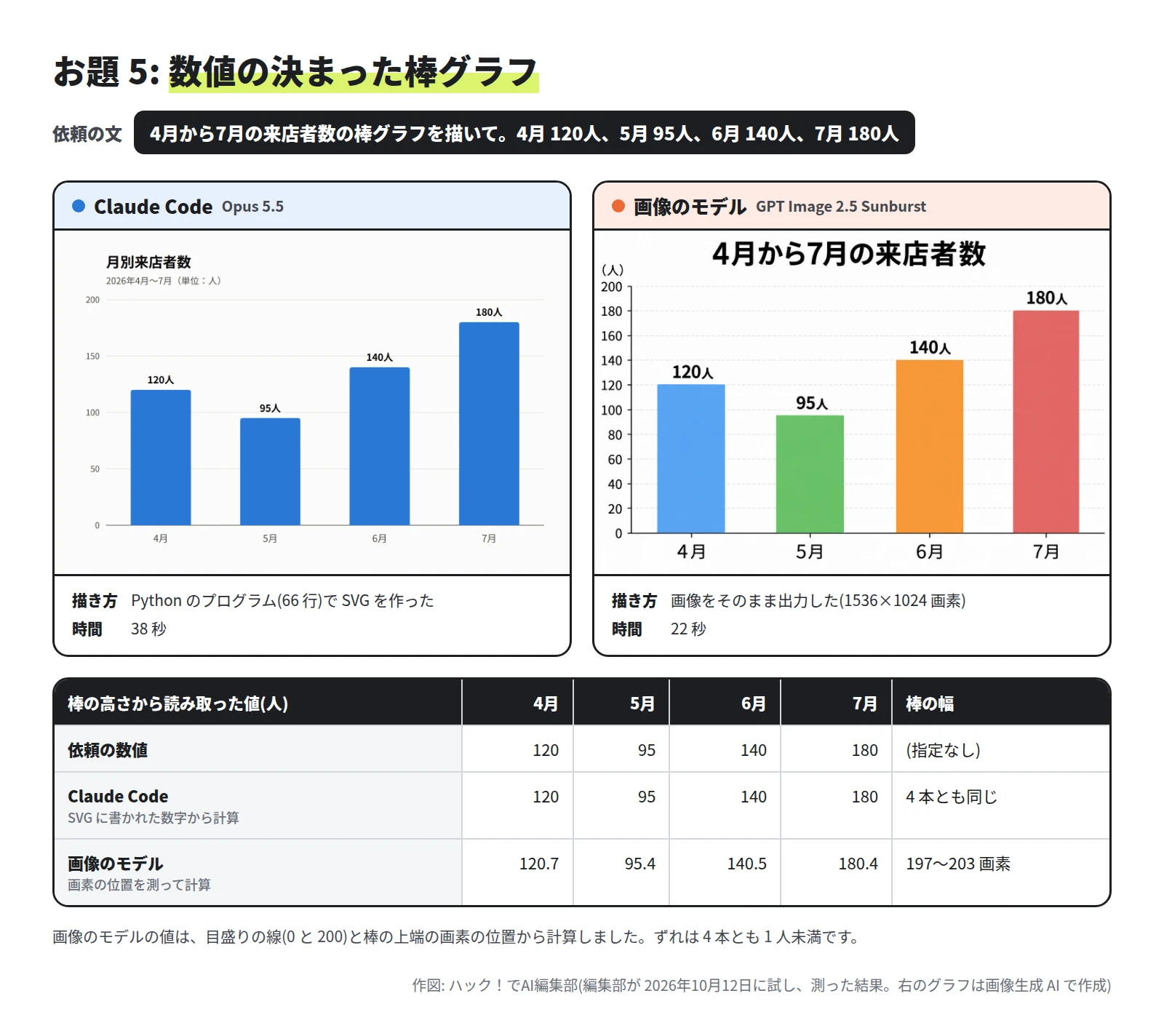Click the subtitle 2026年4月〜7月（単位：人）

164,281
